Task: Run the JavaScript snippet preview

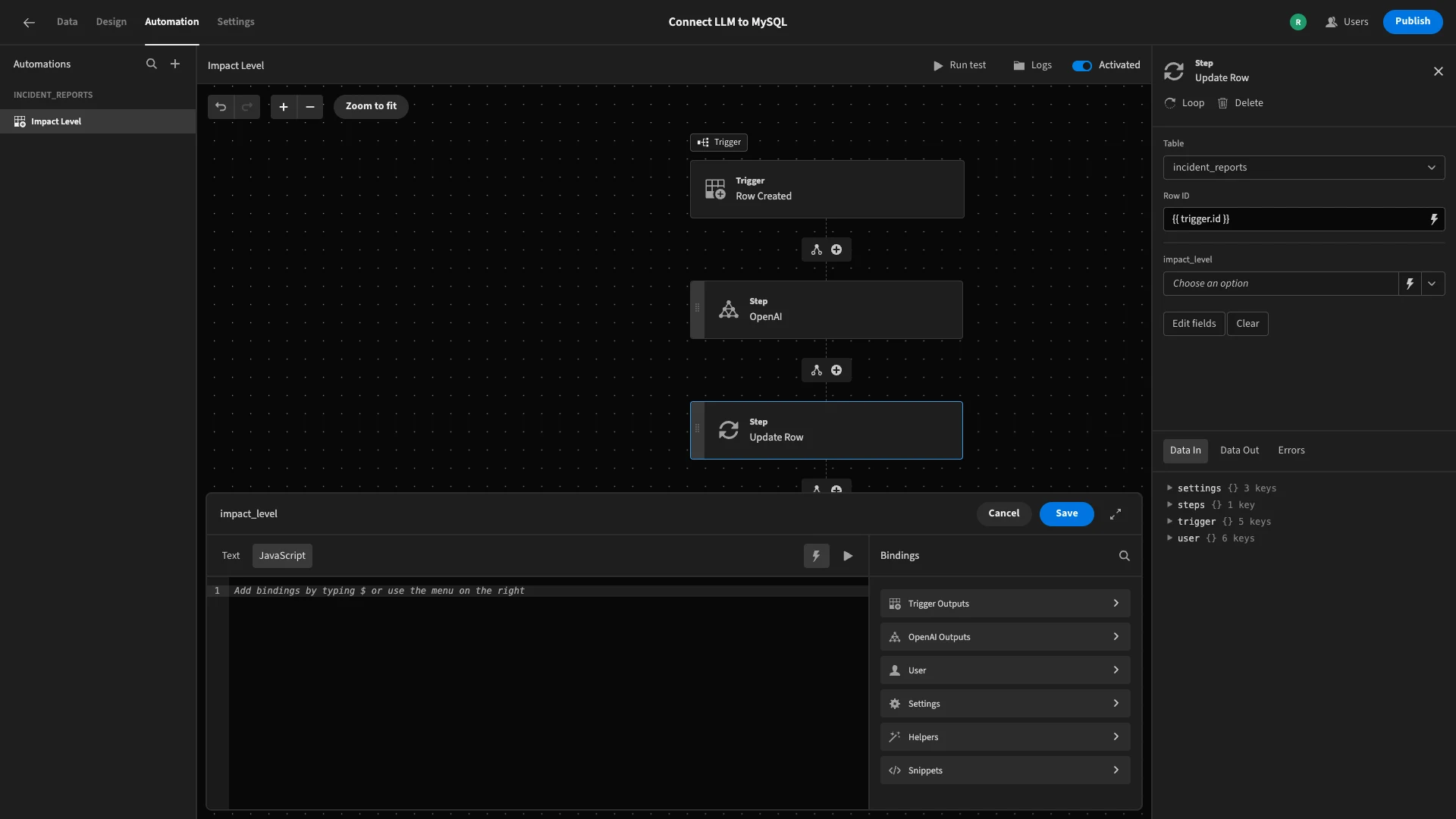Action: 848,556
